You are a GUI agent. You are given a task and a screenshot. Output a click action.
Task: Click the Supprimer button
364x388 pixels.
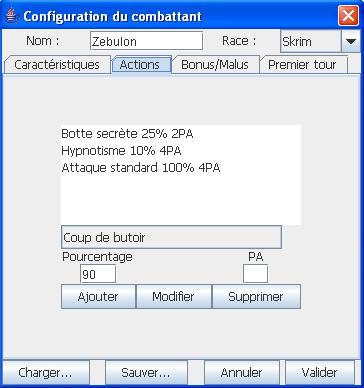tap(256, 296)
